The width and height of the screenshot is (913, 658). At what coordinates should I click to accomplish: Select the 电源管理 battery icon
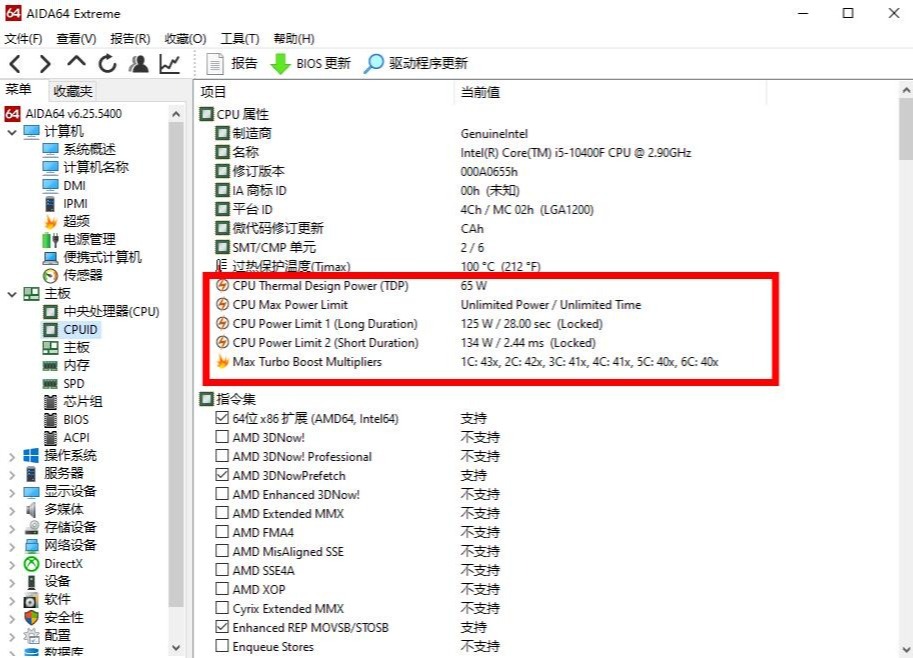[x=51, y=239]
